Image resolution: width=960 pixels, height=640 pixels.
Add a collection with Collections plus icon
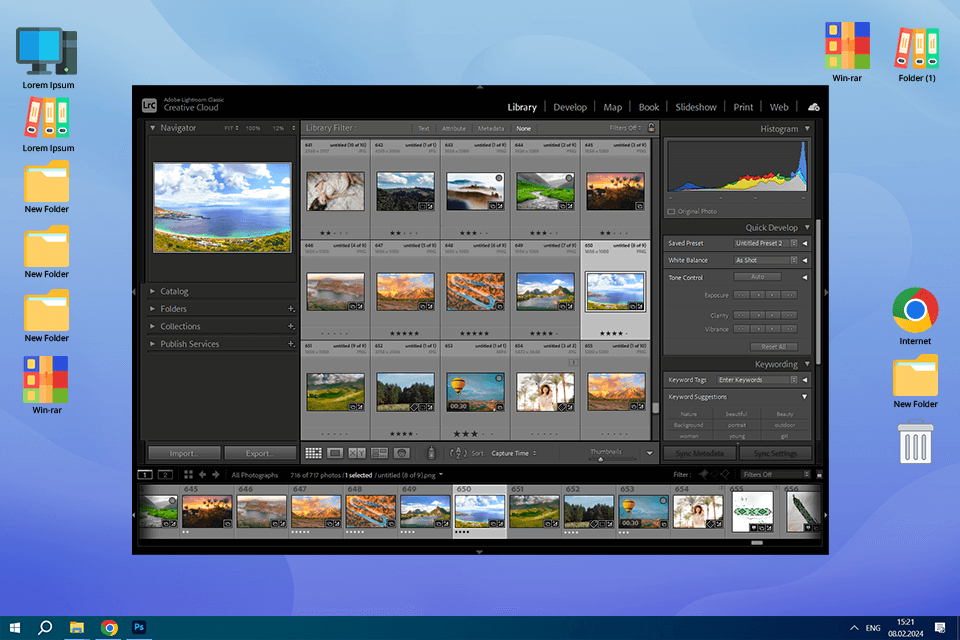[x=291, y=326]
